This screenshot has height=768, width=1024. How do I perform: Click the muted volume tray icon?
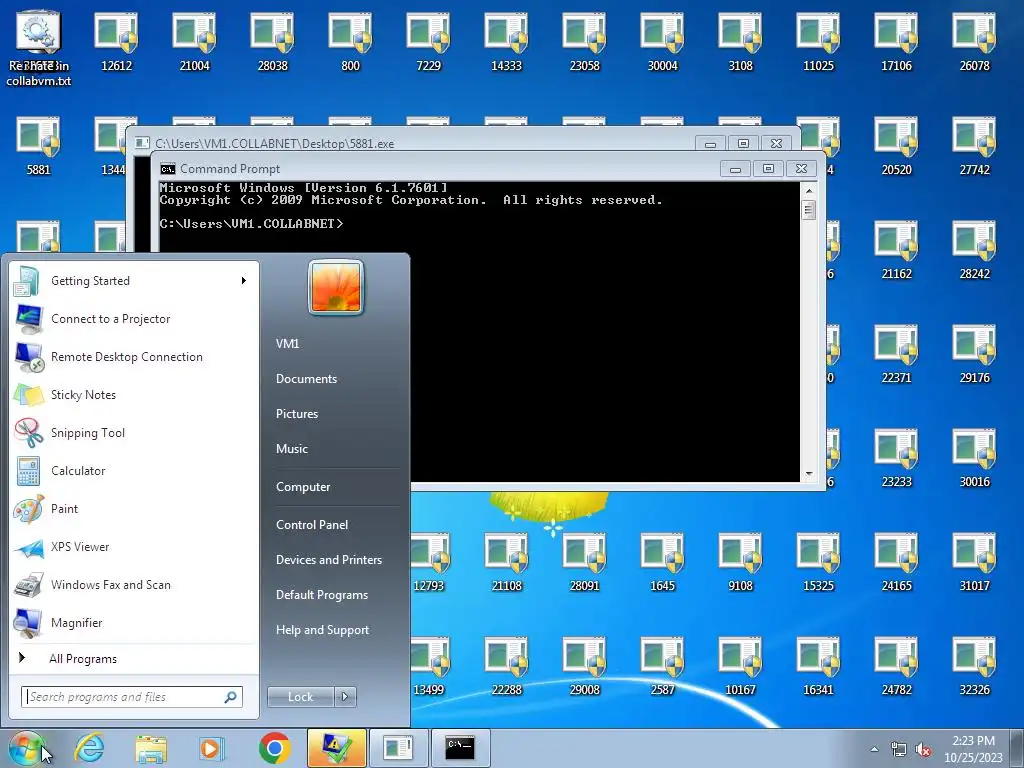(923, 750)
